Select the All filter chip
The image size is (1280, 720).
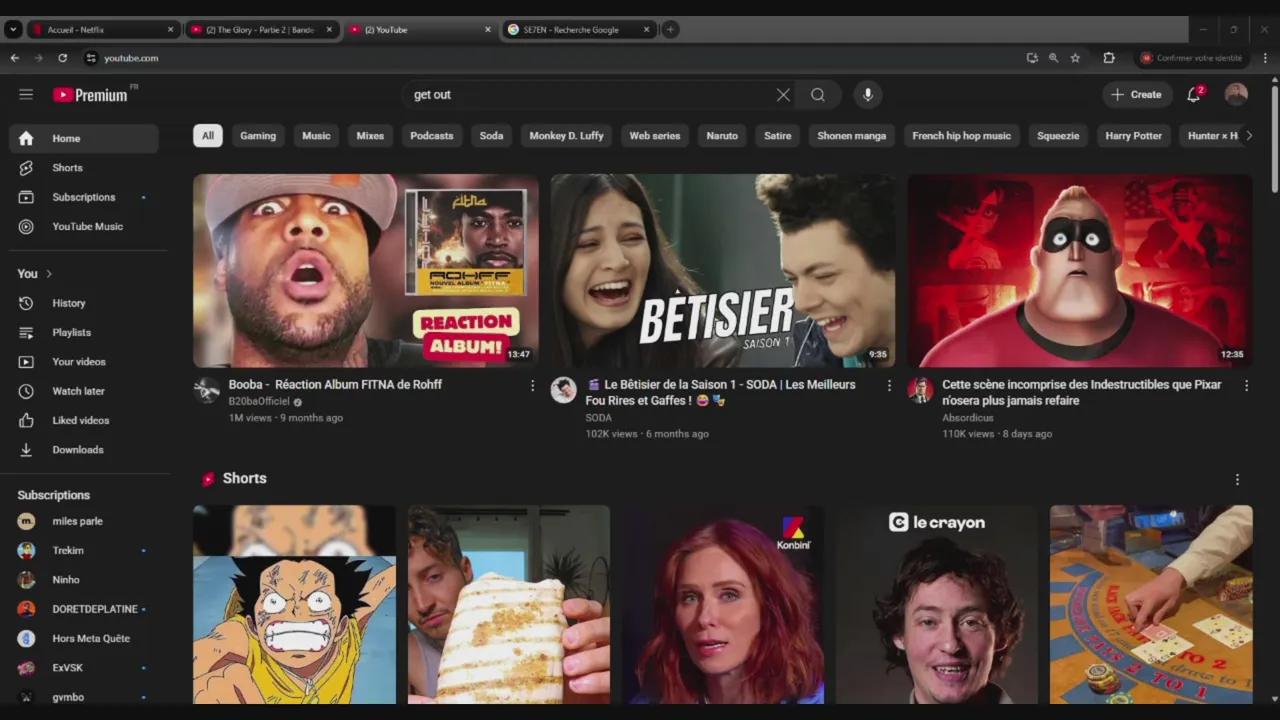click(208, 136)
